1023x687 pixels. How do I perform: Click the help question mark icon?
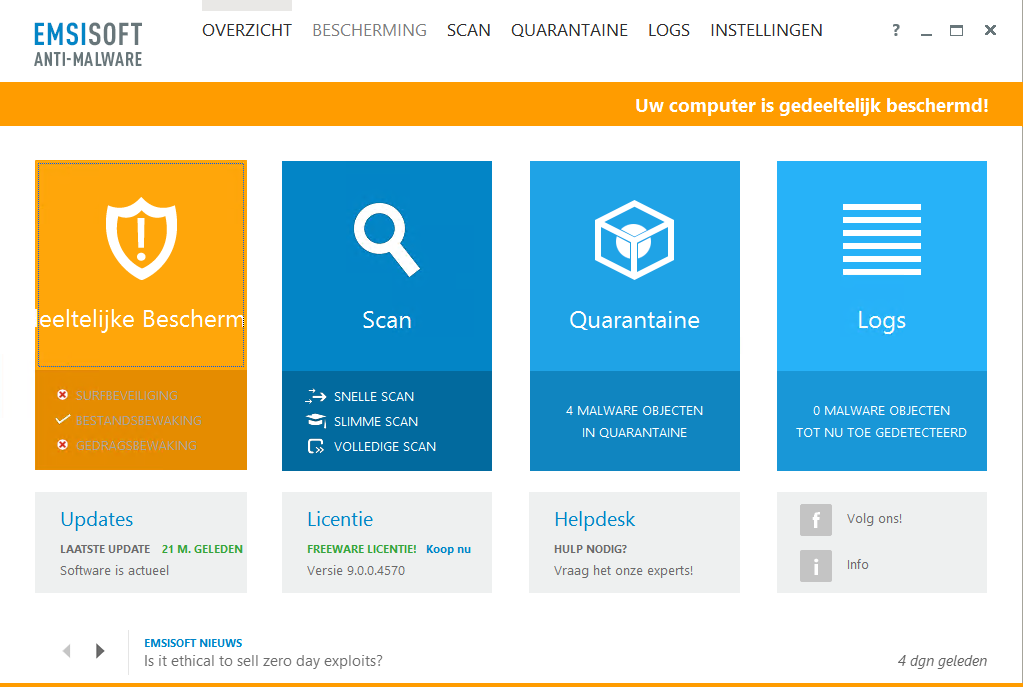click(x=896, y=30)
